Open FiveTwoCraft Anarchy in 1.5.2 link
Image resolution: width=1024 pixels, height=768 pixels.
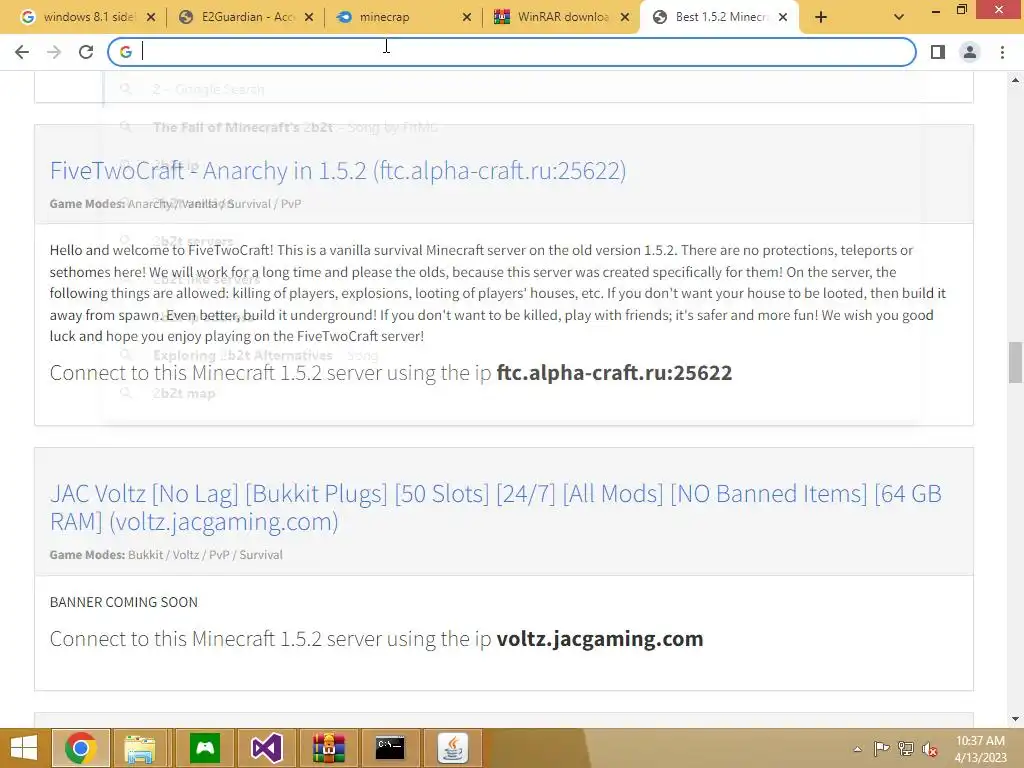pos(338,170)
